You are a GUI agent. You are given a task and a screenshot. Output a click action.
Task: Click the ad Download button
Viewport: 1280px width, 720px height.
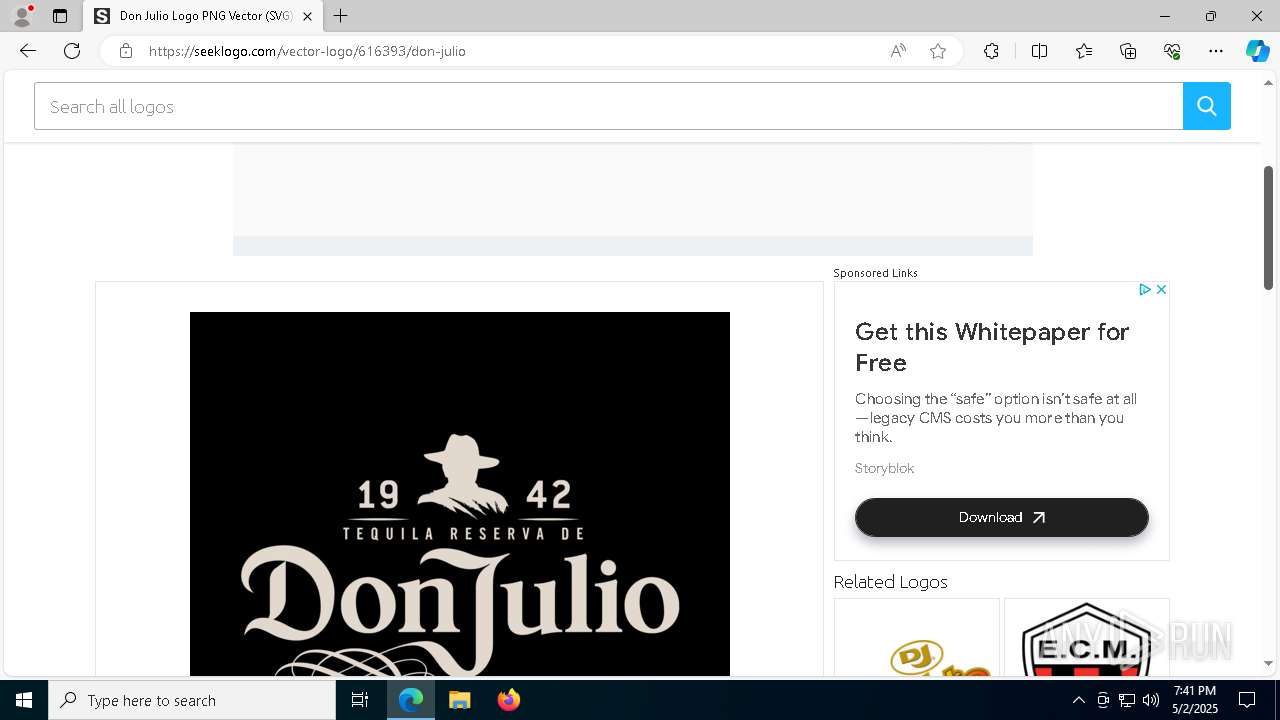point(1001,517)
